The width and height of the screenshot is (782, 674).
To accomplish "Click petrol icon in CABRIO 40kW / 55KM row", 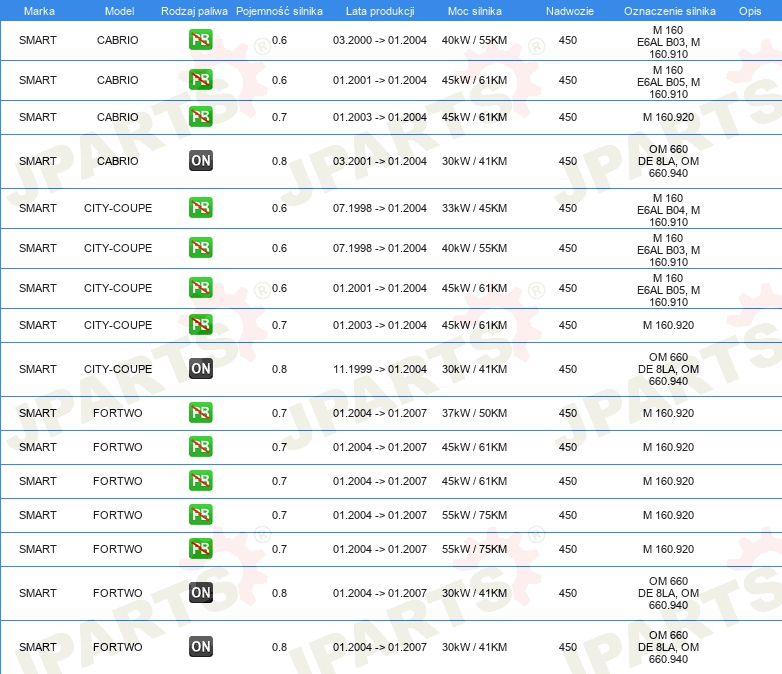I will click(x=200, y=40).
